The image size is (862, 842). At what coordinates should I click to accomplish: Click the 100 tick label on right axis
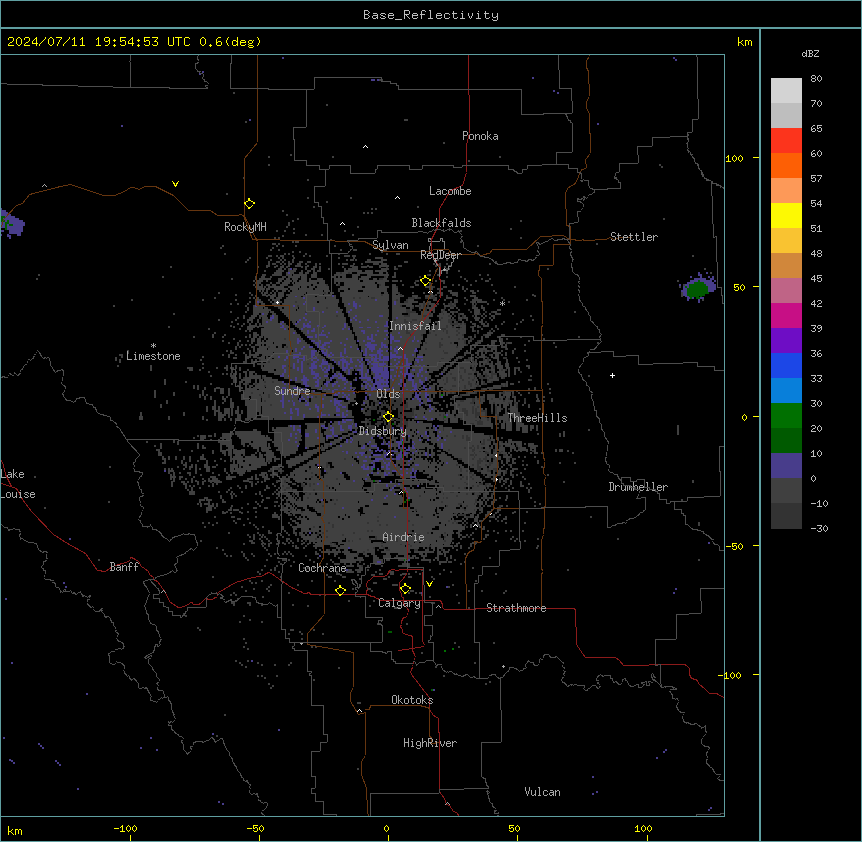[x=734, y=158]
